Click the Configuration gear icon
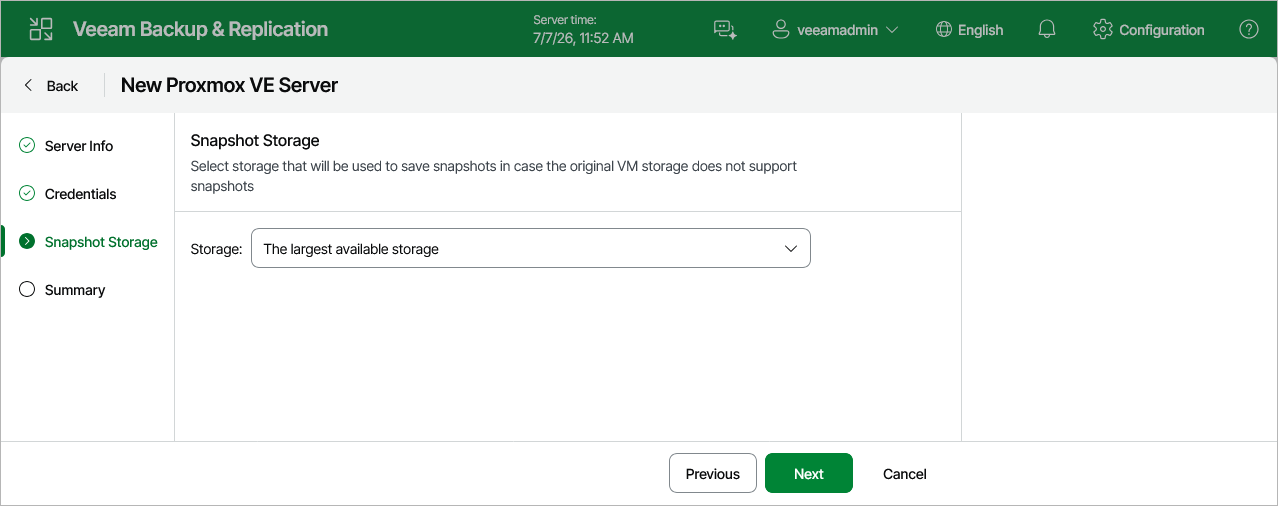 1103,30
